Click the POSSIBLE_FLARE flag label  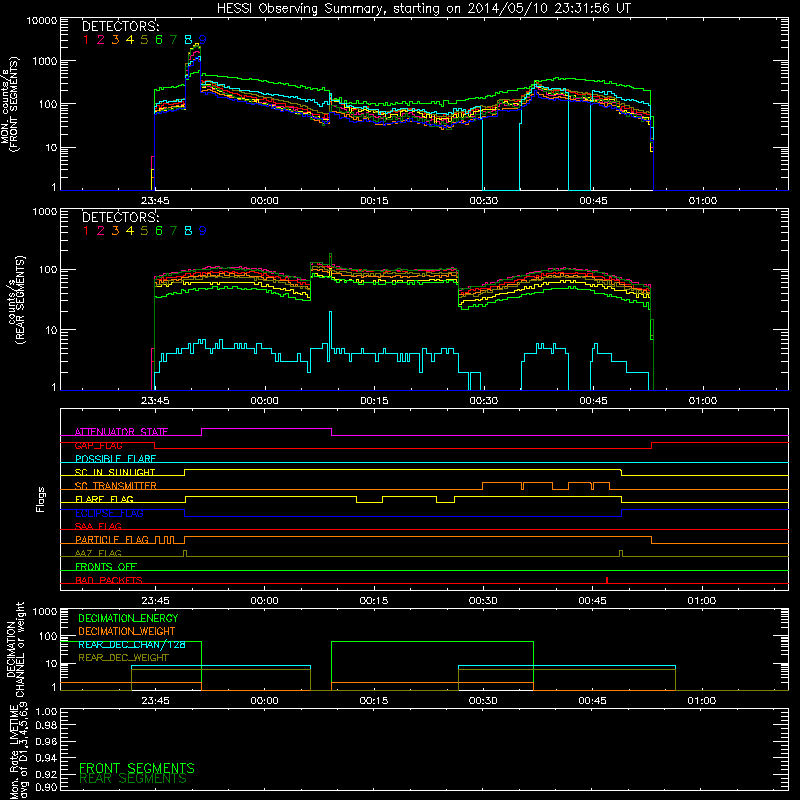[x=115, y=459]
